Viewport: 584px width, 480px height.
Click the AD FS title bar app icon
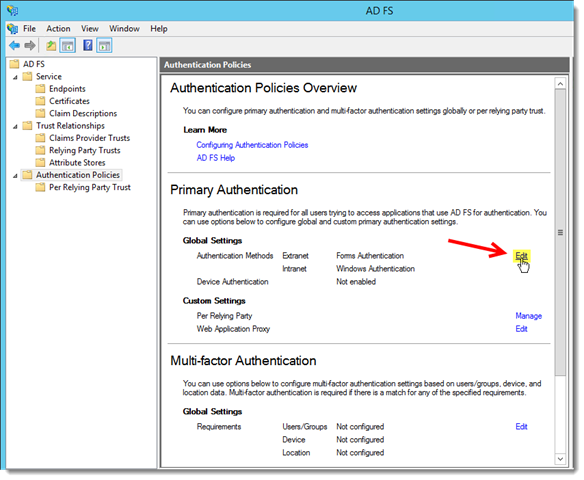[12, 11]
